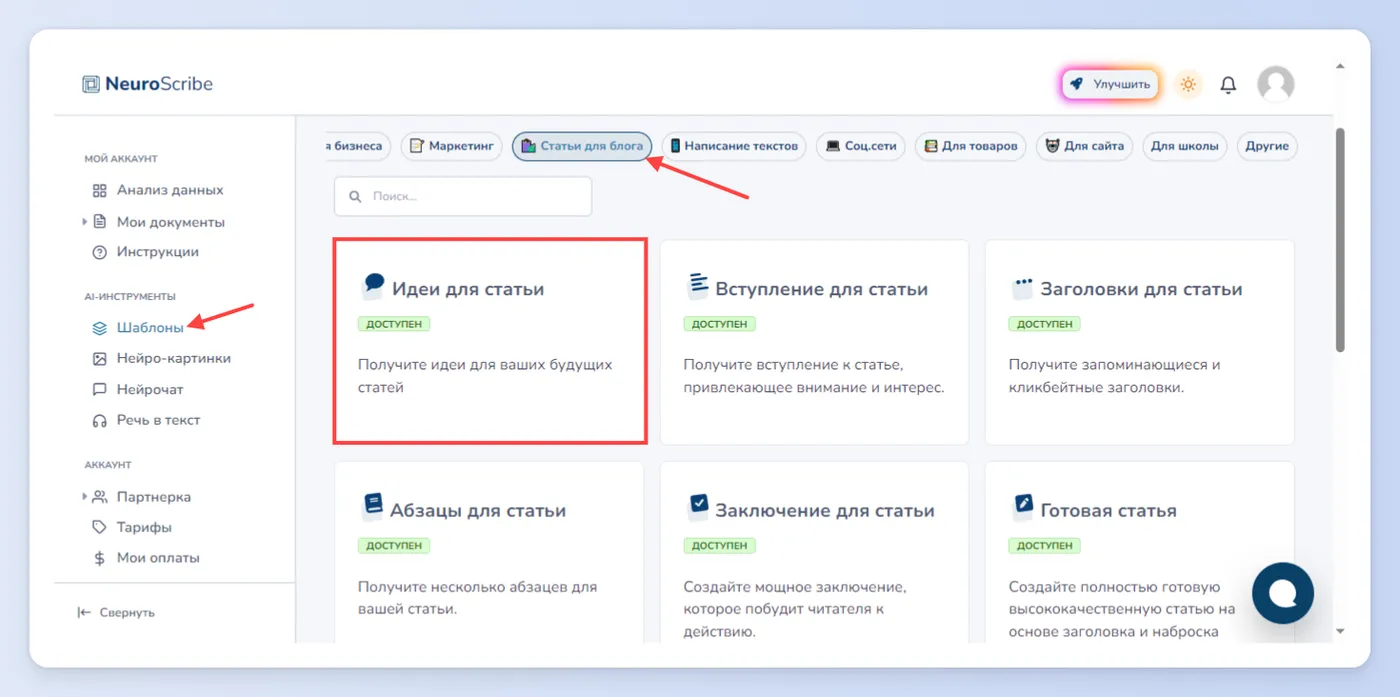This screenshot has height=697, width=1400.
Task: Open the Для товаров category
Action: point(970,146)
